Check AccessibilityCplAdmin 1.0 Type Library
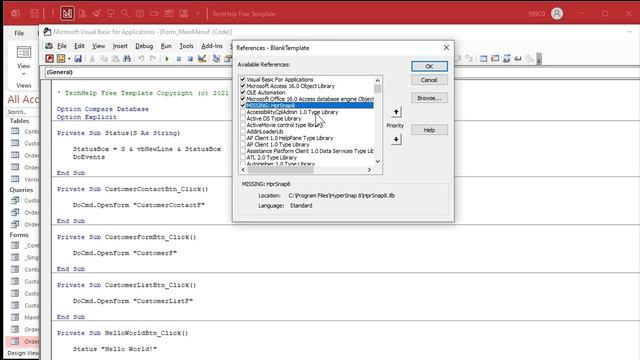 click(243, 112)
